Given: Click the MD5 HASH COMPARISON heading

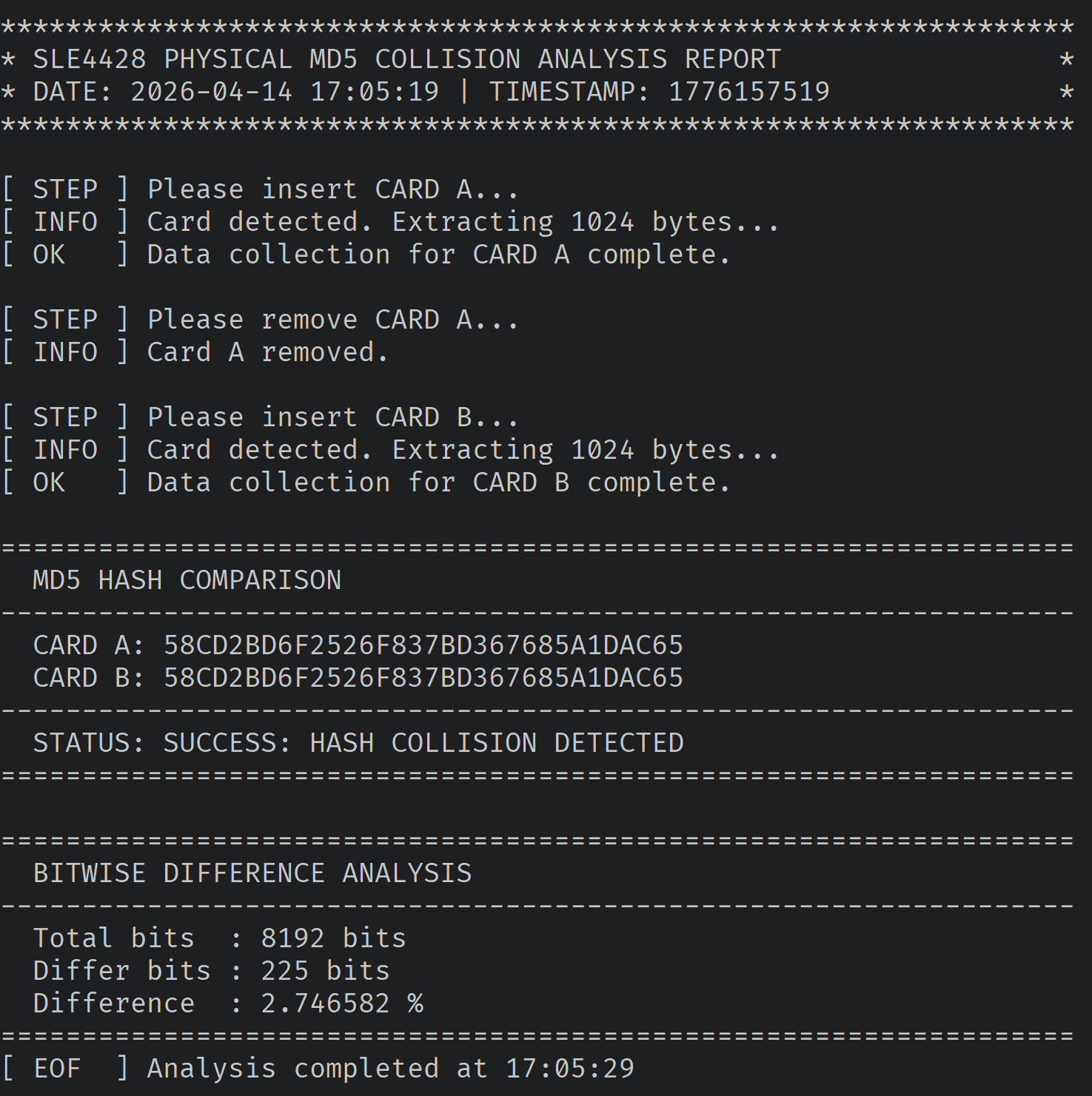Looking at the screenshot, I should pos(187,580).
